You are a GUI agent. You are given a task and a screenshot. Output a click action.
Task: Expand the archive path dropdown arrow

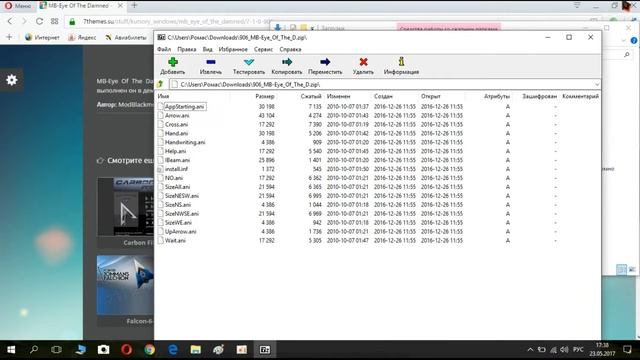pyautogui.click(x=597, y=84)
